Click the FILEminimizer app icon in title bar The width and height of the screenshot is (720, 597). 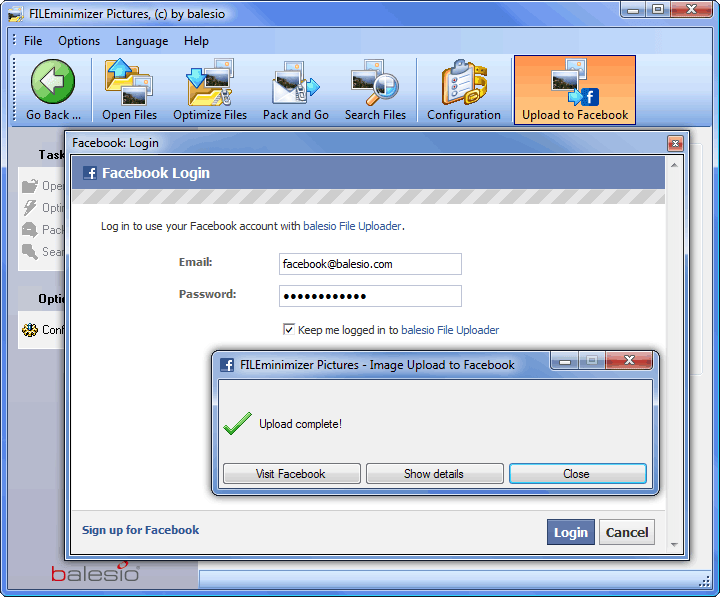tap(16, 14)
